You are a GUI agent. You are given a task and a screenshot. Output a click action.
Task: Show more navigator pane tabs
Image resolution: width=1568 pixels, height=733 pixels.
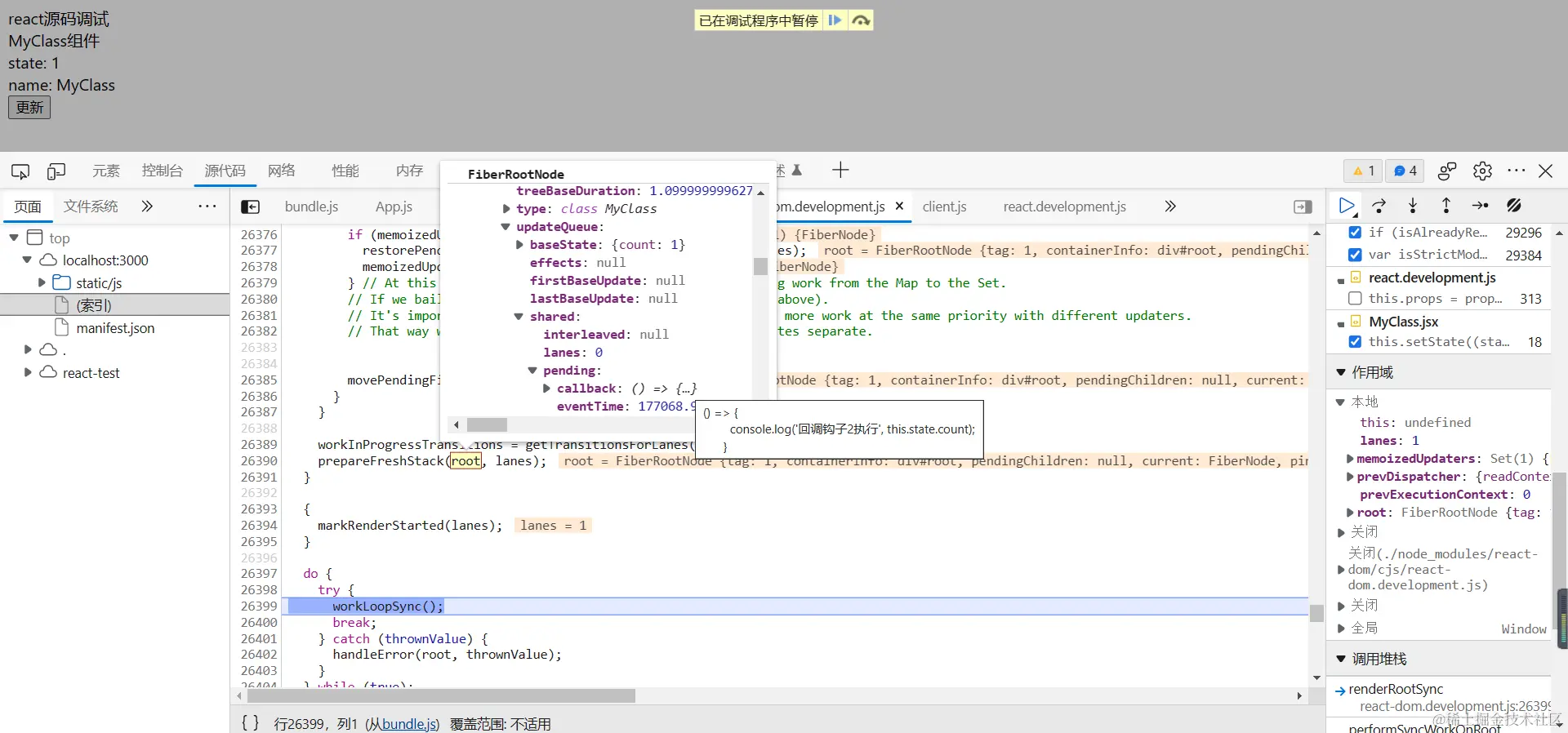[x=147, y=207]
